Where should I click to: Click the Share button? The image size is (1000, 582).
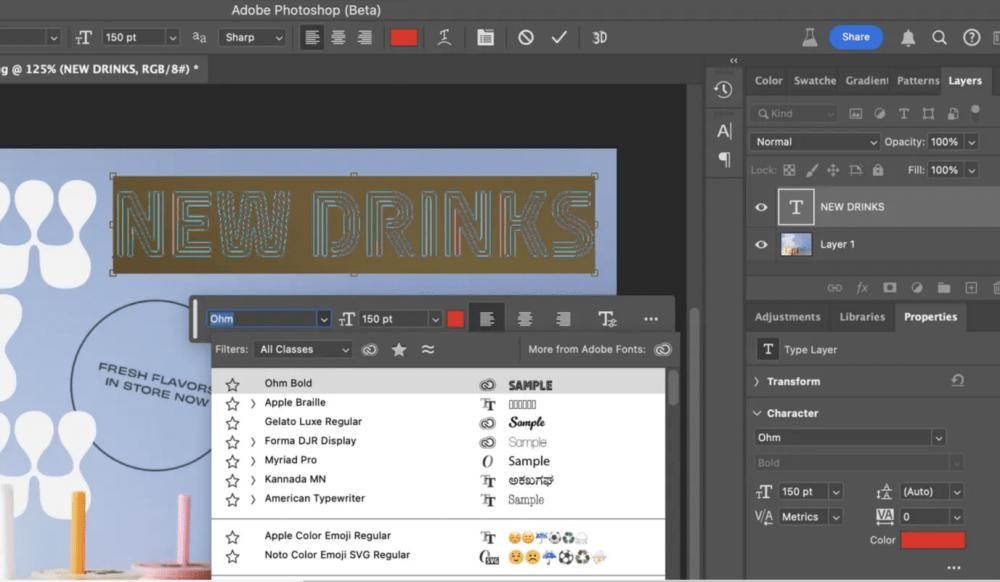click(x=856, y=37)
